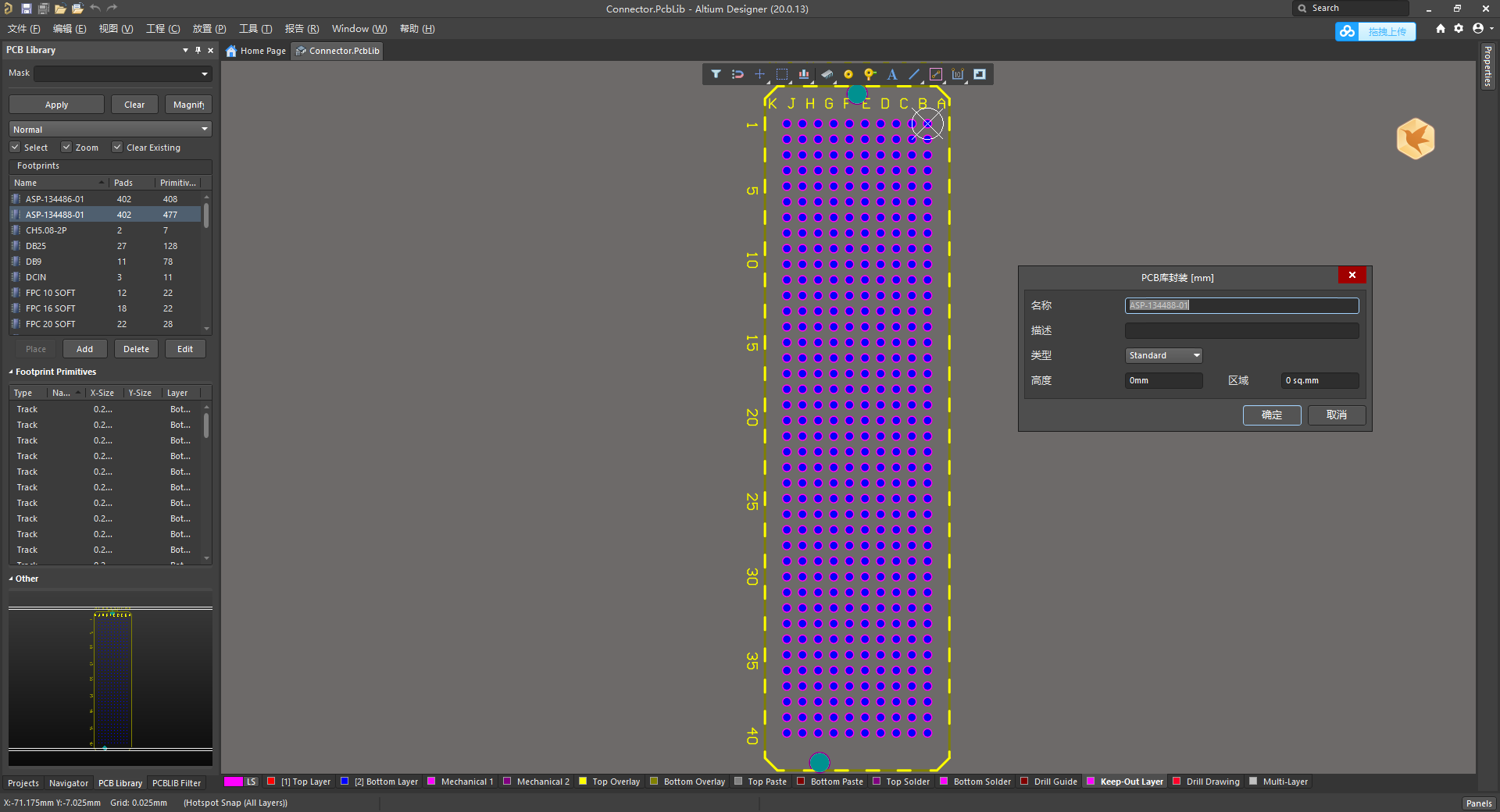Click the cloud upload button
The height and width of the screenshot is (812, 1500).
tap(1375, 31)
